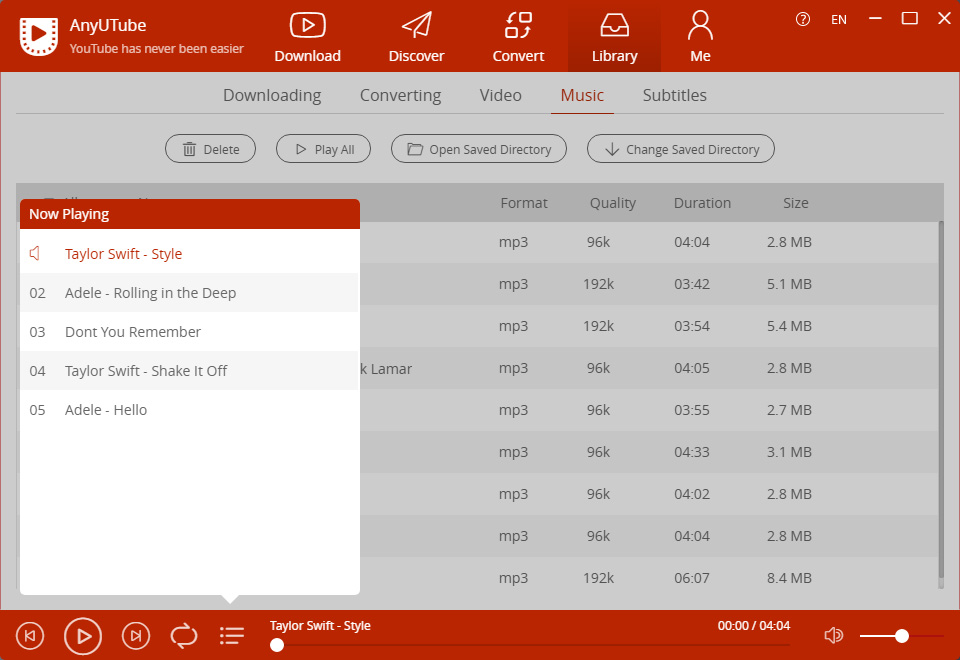Click Change Saved Directory button
The height and width of the screenshot is (660, 960).
(680, 149)
